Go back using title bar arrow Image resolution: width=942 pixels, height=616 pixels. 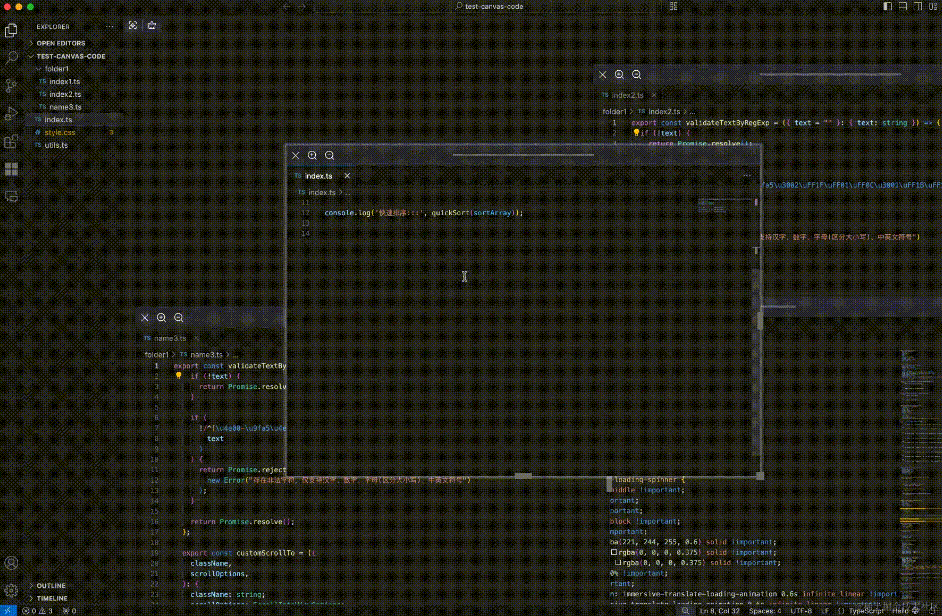tap(287, 7)
